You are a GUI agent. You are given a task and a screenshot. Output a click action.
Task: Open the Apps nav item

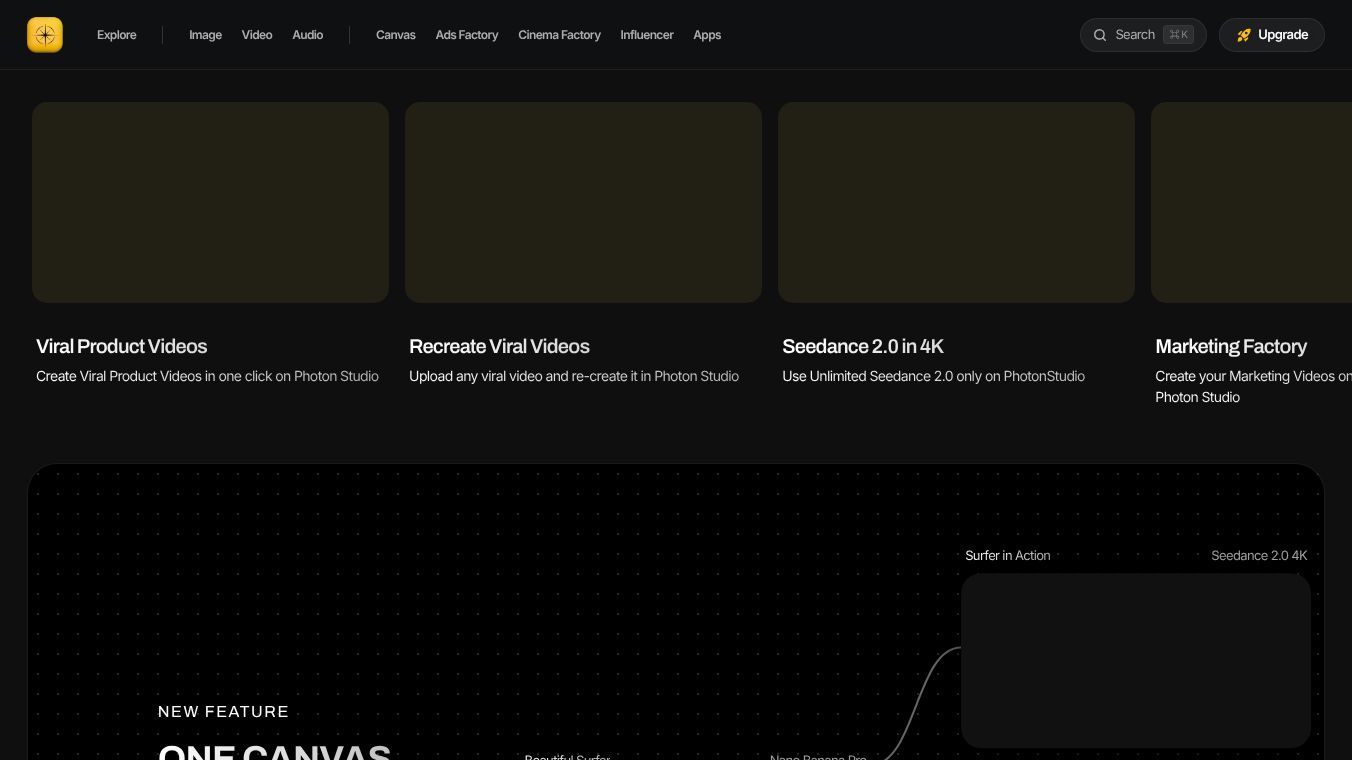coord(707,35)
